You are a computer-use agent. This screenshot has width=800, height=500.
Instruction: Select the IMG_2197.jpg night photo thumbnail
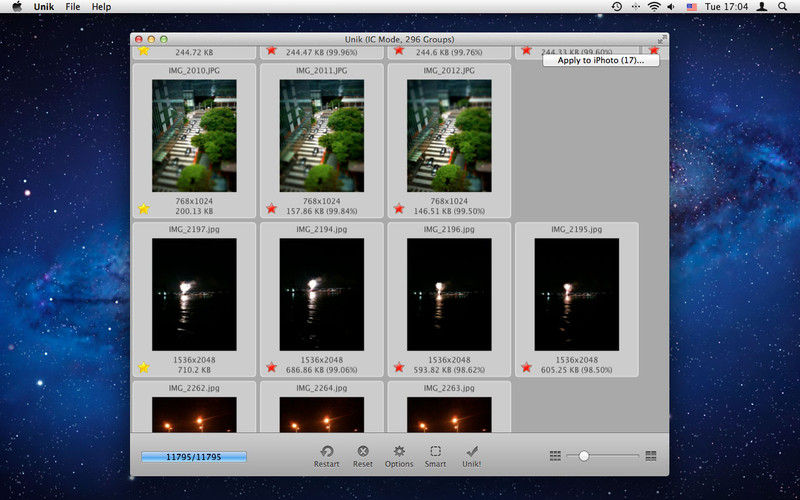point(194,294)
